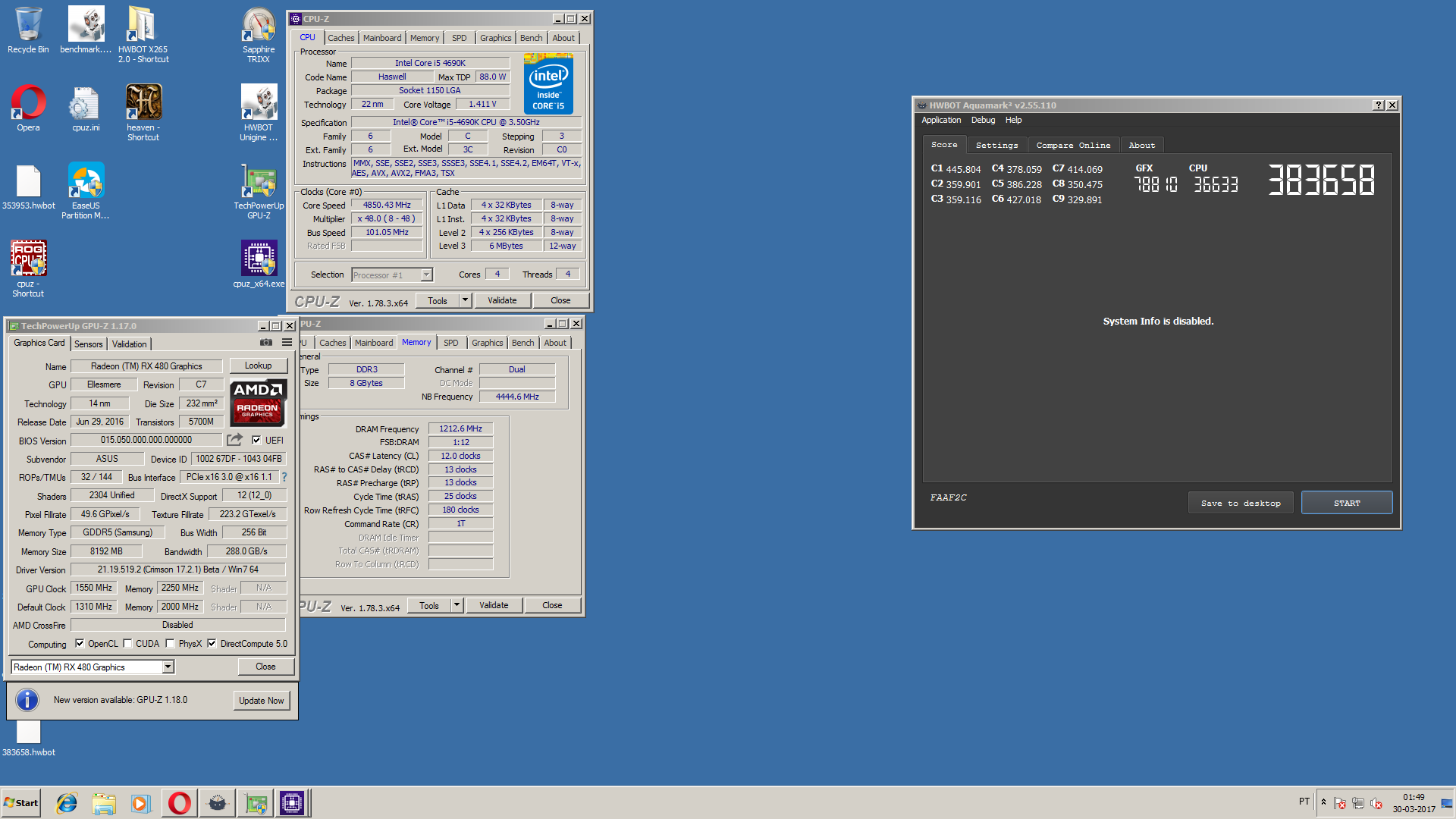This screenshot has height=819, width=1456.
Task: Open the Compare Online tab in Aquamark
Action: [1073, 145]
